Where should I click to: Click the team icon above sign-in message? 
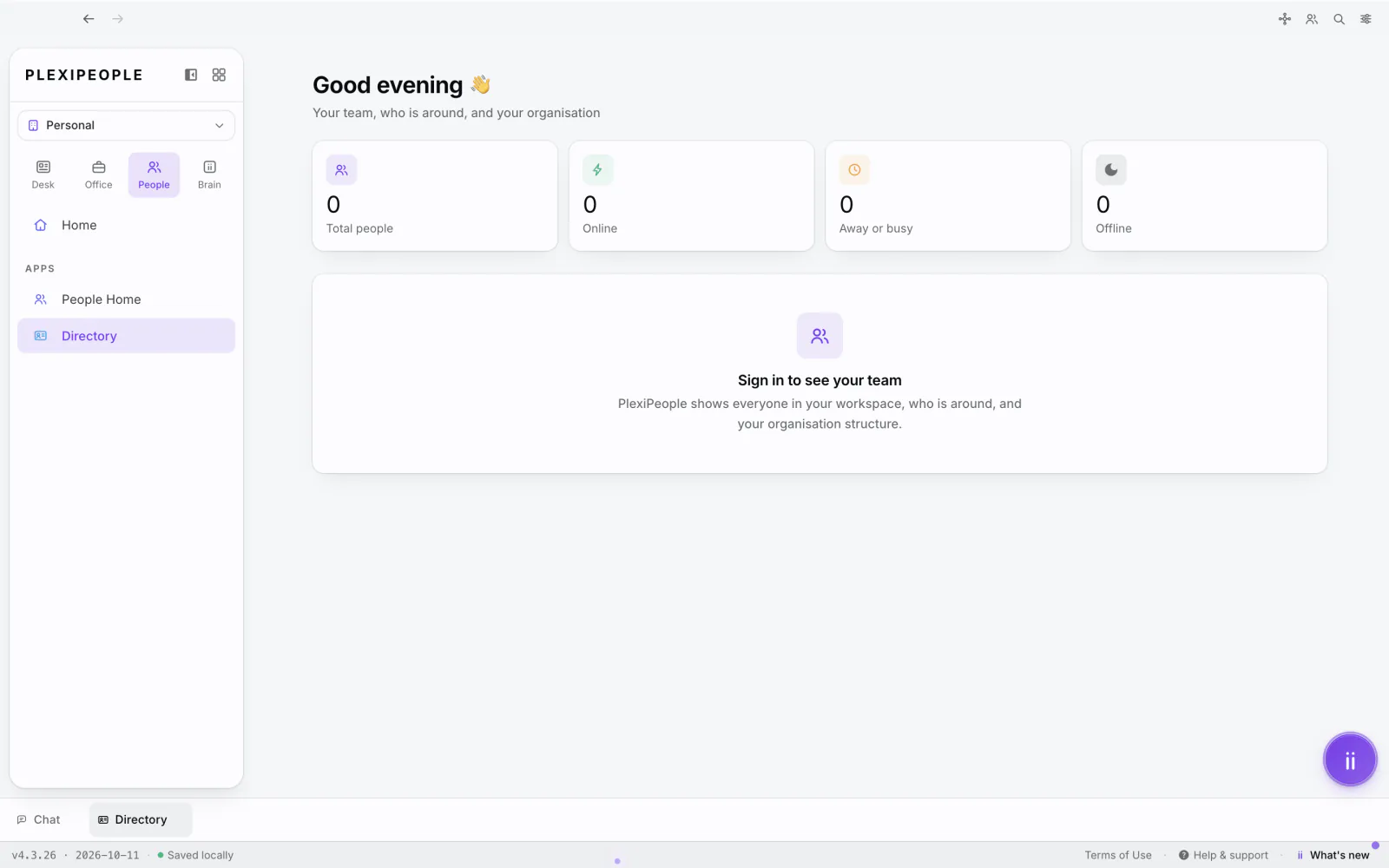pos(820,335)
